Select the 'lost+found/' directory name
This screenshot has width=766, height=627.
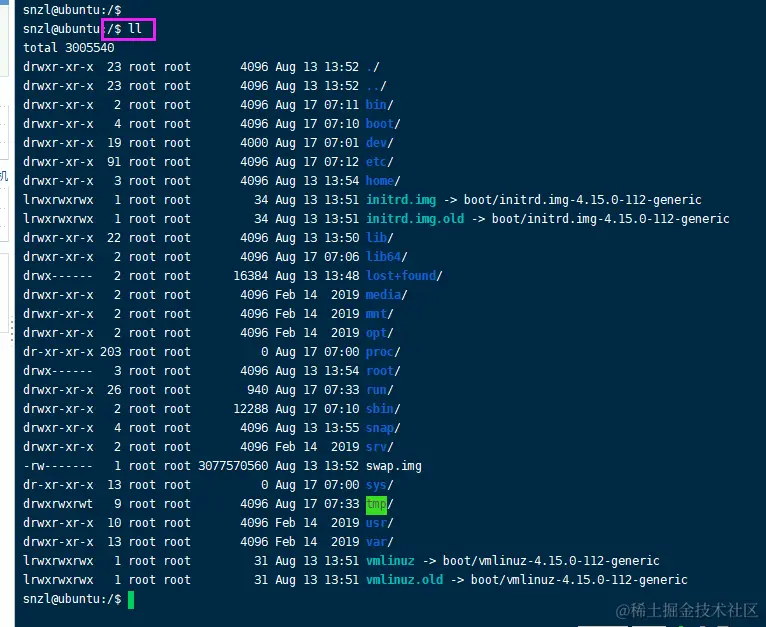(x=404, y=276)
